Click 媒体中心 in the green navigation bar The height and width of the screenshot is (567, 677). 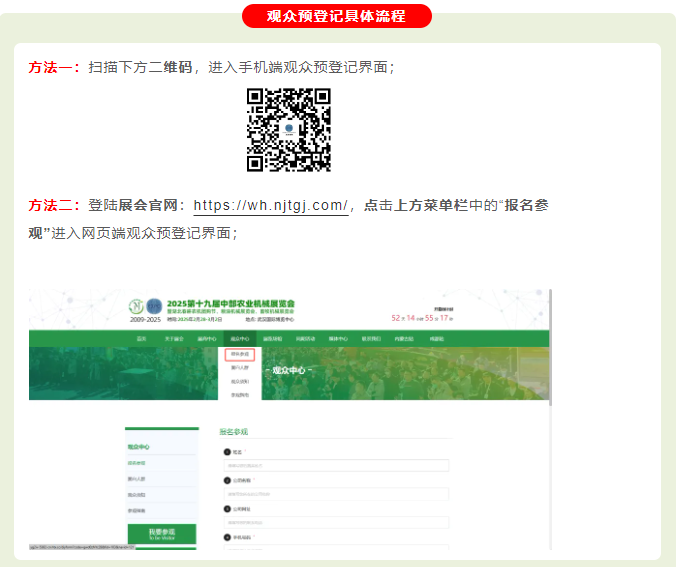click(338, 339)
